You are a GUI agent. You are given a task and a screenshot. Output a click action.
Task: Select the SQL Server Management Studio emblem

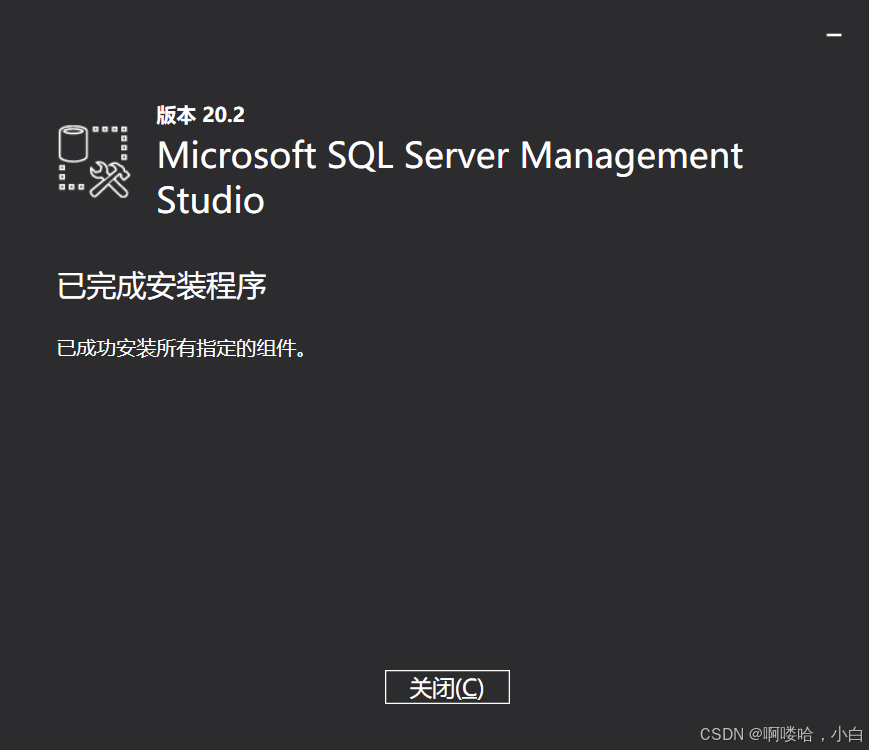pos(93,162)
